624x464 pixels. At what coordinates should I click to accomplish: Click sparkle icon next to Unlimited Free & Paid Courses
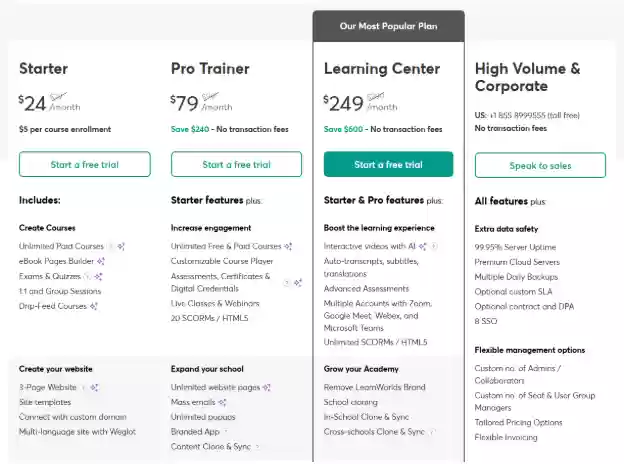click(288, 246)
